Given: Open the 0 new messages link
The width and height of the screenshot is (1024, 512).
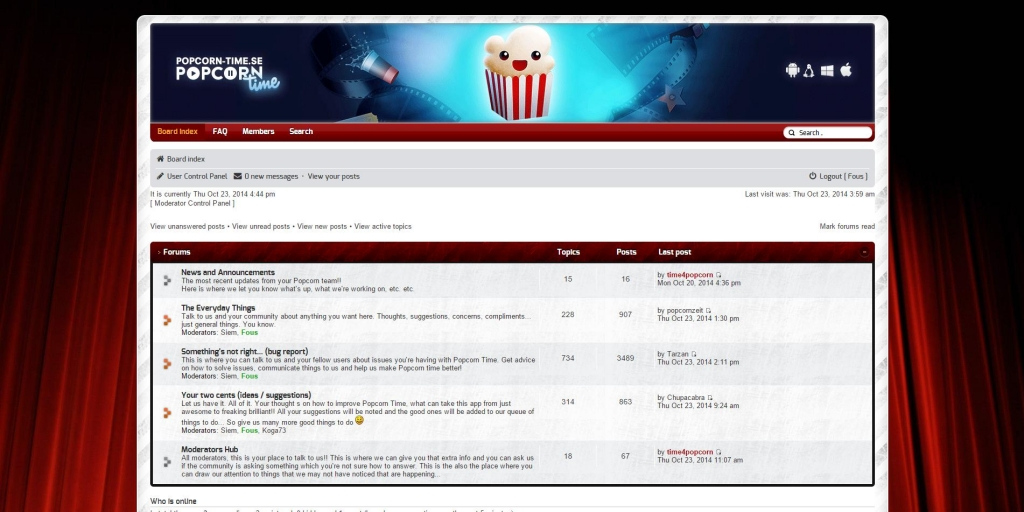Looking at the screenshot, I should point(271,176).
